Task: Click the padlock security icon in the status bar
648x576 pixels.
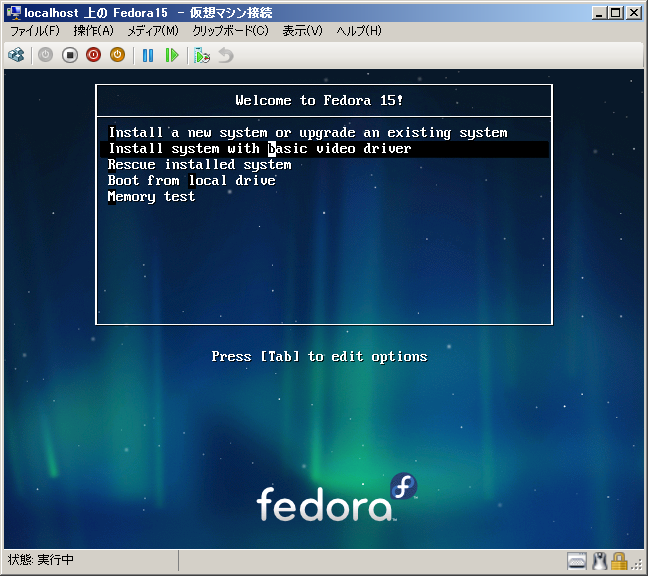Action: pyautogui.click(x=620, y=561)
